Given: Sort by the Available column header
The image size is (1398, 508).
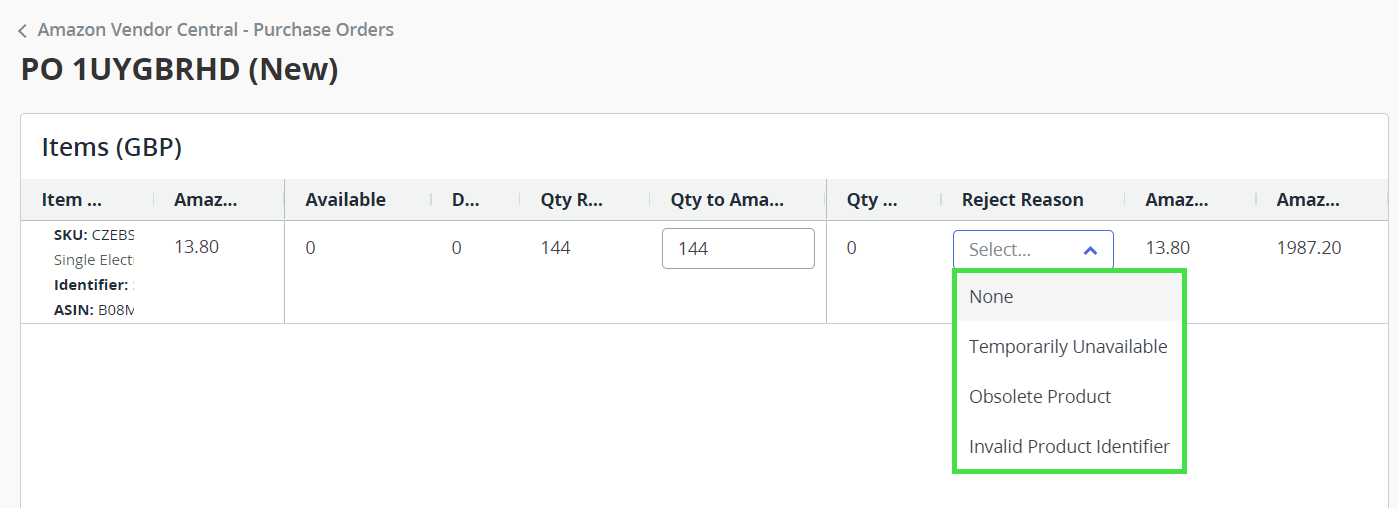Looking at the screenshot, I should [345, 200].
